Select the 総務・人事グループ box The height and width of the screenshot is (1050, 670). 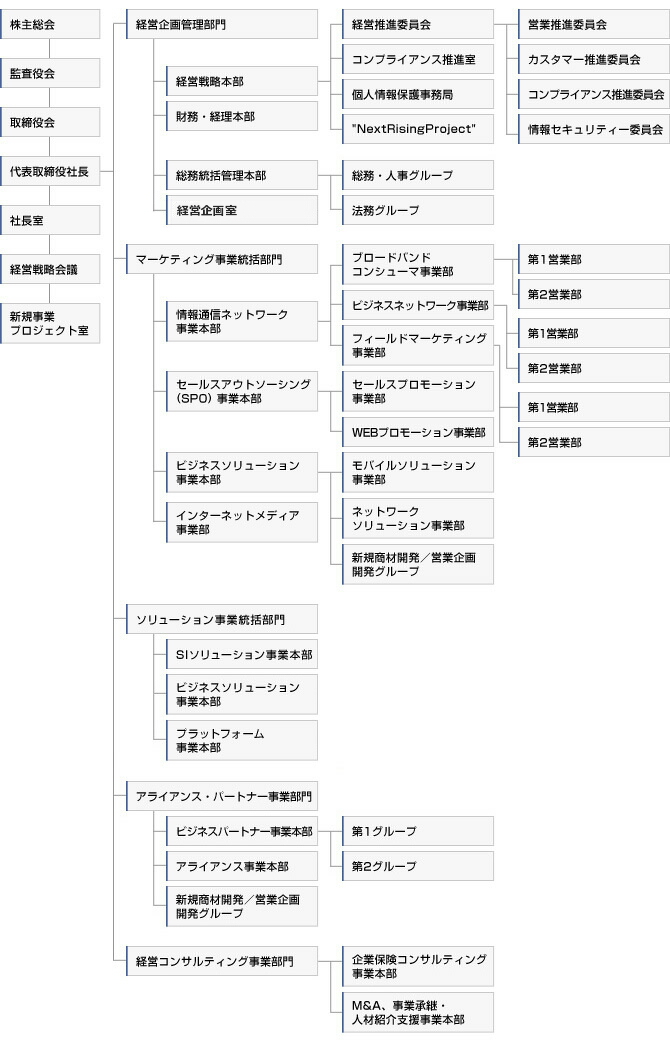tap(417, 175)
